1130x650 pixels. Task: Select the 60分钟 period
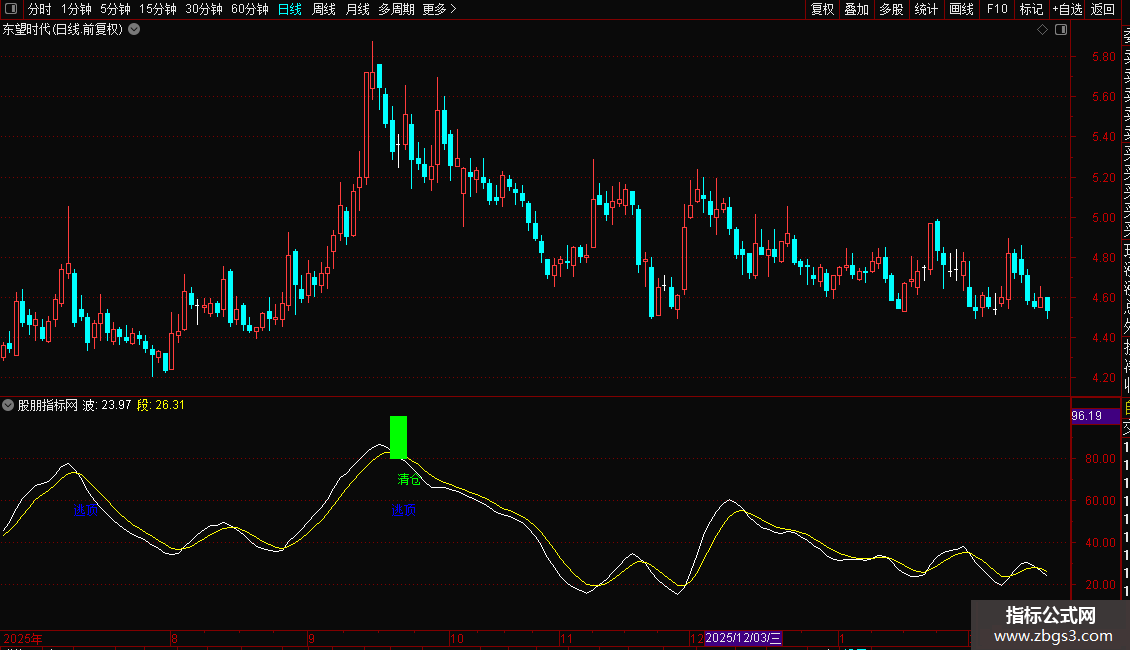(x=249, y=9)
